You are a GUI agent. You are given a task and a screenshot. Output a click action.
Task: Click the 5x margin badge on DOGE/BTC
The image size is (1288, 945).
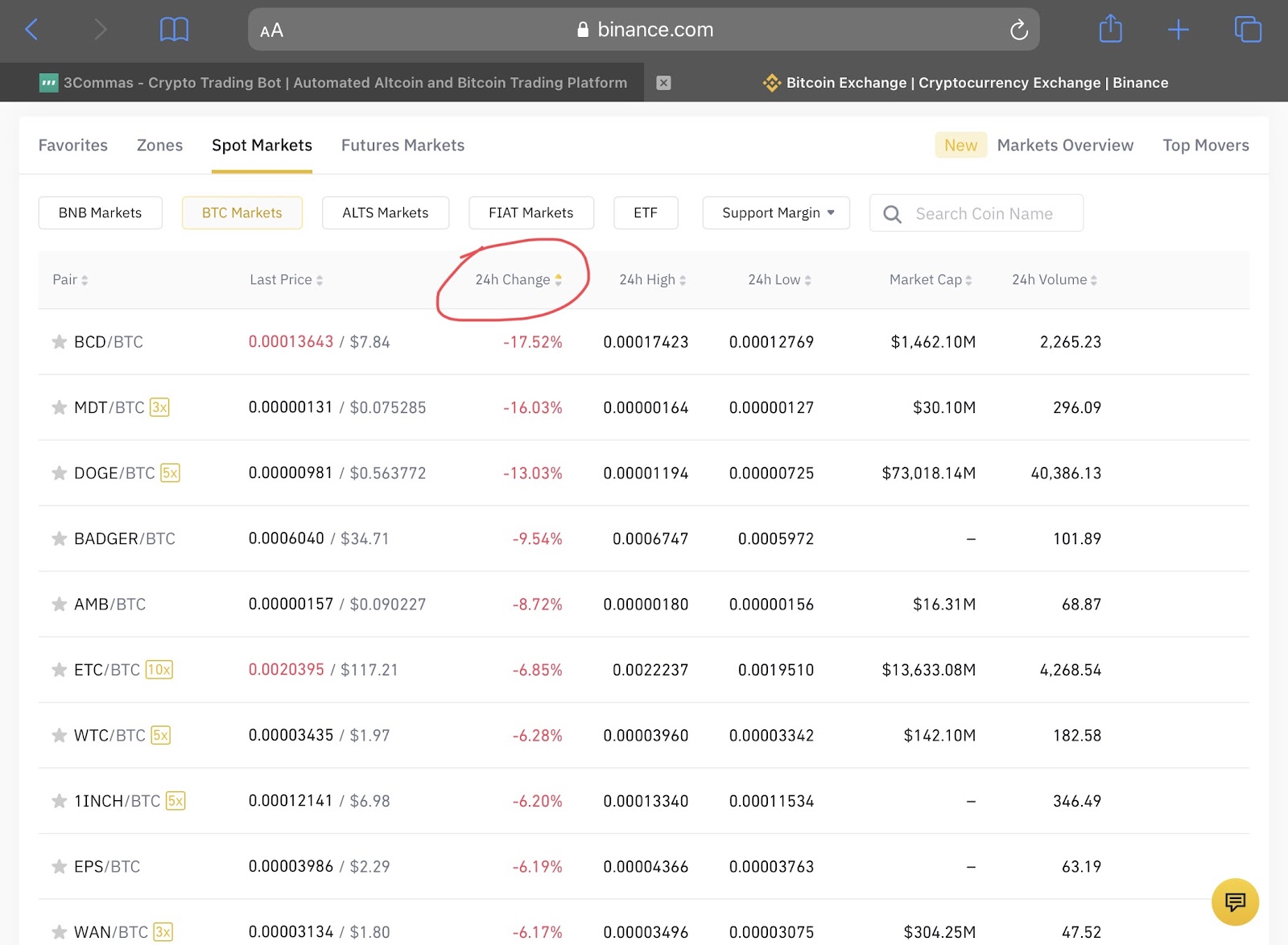[170, 473]
